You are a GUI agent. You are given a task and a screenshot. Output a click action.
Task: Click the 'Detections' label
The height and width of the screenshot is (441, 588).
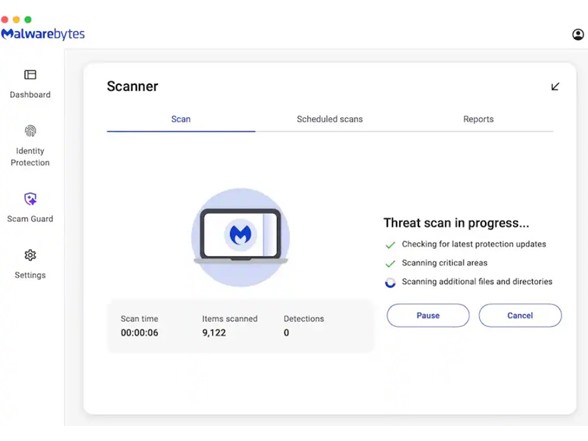304,319
